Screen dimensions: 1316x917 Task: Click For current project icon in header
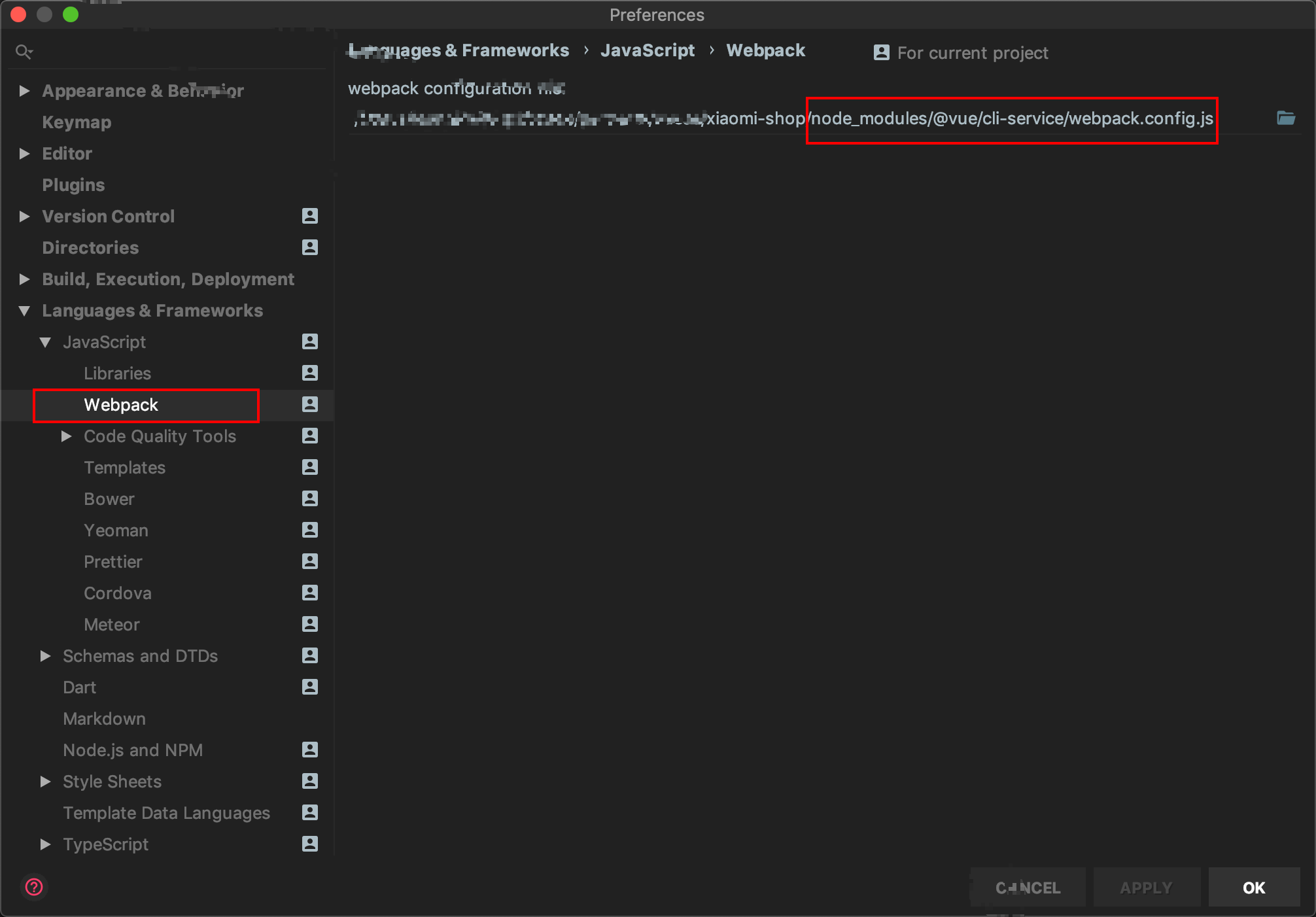pyautogui.click(x=881, y=52)
